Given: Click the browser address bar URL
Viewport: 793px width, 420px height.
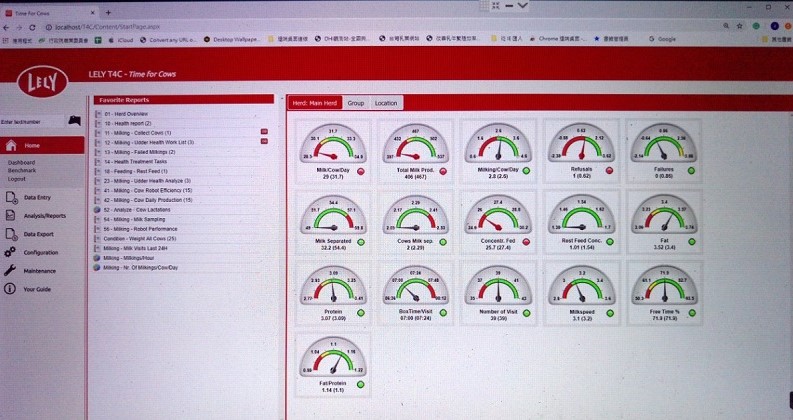Looking at the screenshot, I should click(x=107, y=27).
